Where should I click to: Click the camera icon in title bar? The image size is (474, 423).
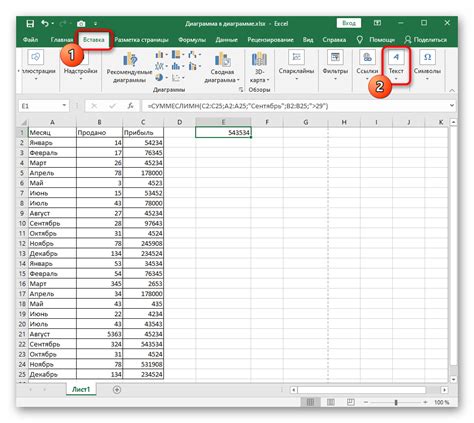click(81, 24)
